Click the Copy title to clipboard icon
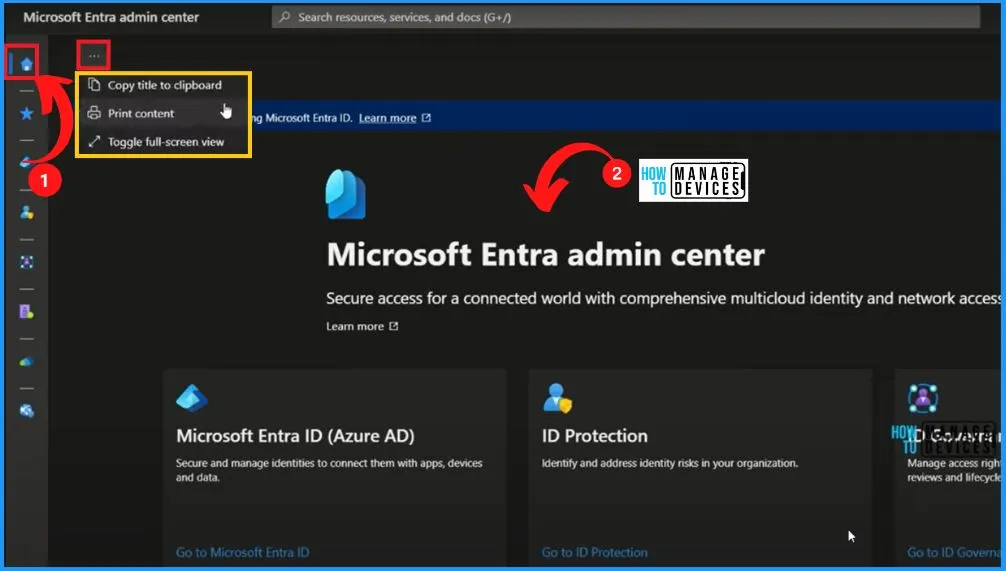The height and width of the screenshot is (571, 1006). click(x=94, y=85)
